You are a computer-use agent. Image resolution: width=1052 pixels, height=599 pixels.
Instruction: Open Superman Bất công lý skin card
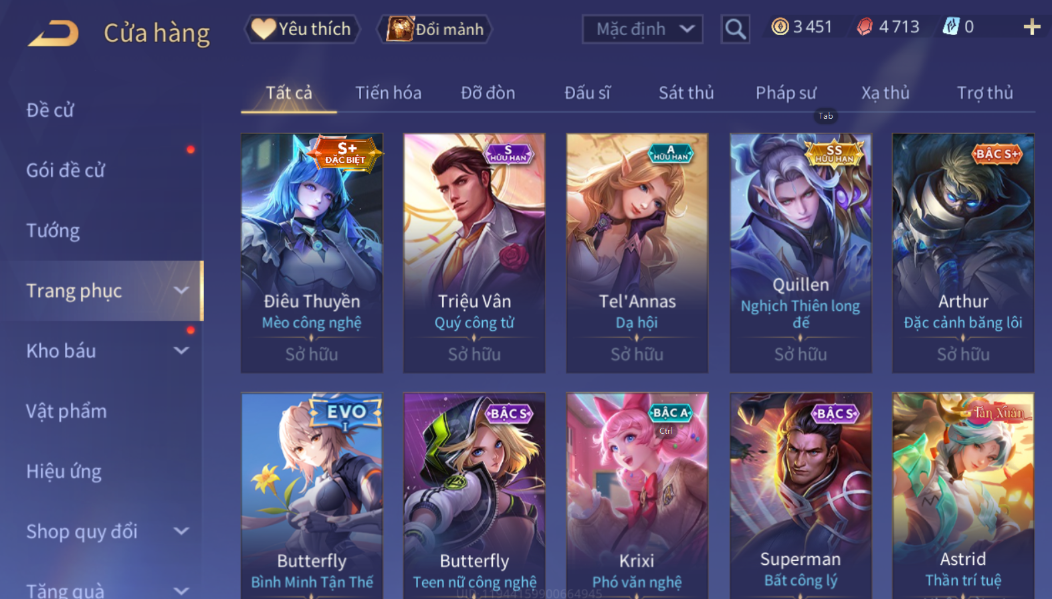click(800, 495)
